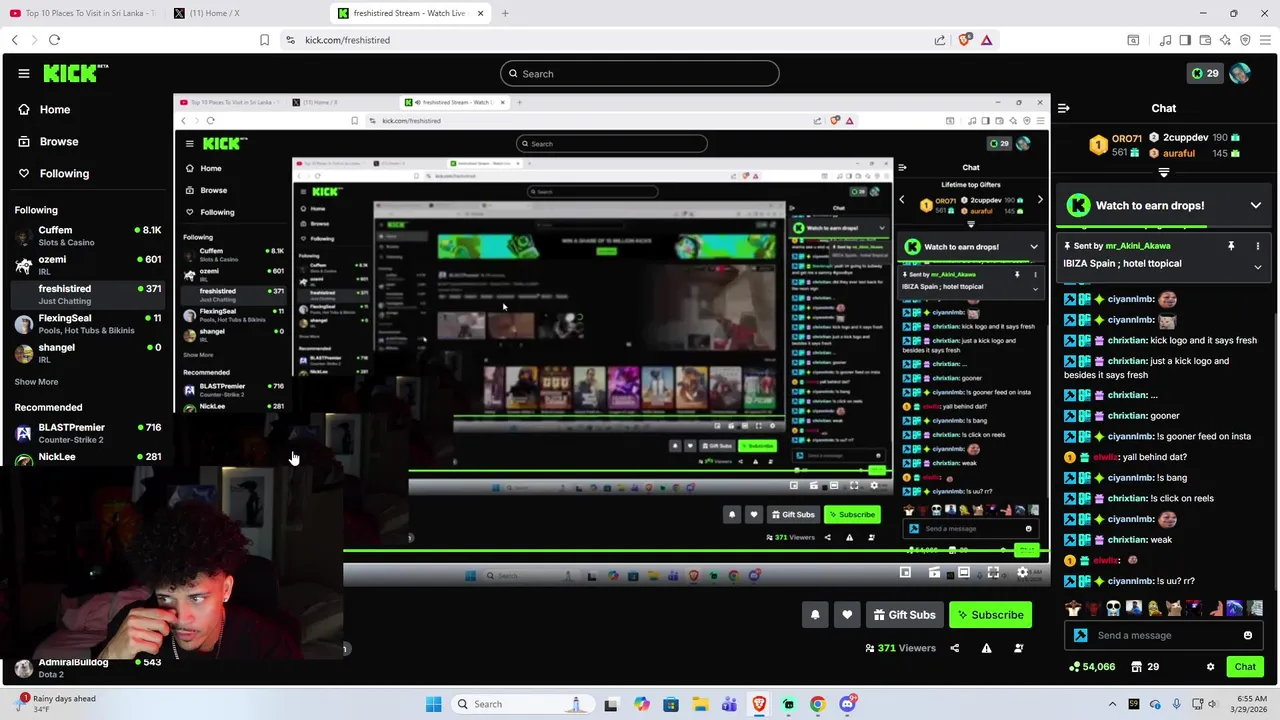The height and width of the screenshot is (720, 1280).
Task: Open chat settings gear icon
Action: tap(1210, 667)
